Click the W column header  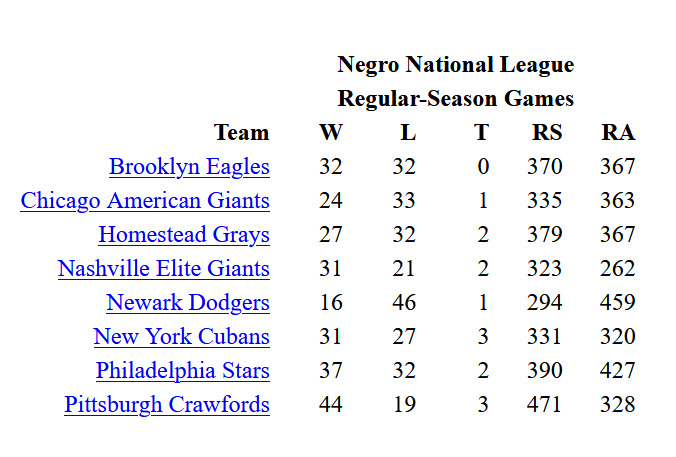click(330, 132)
